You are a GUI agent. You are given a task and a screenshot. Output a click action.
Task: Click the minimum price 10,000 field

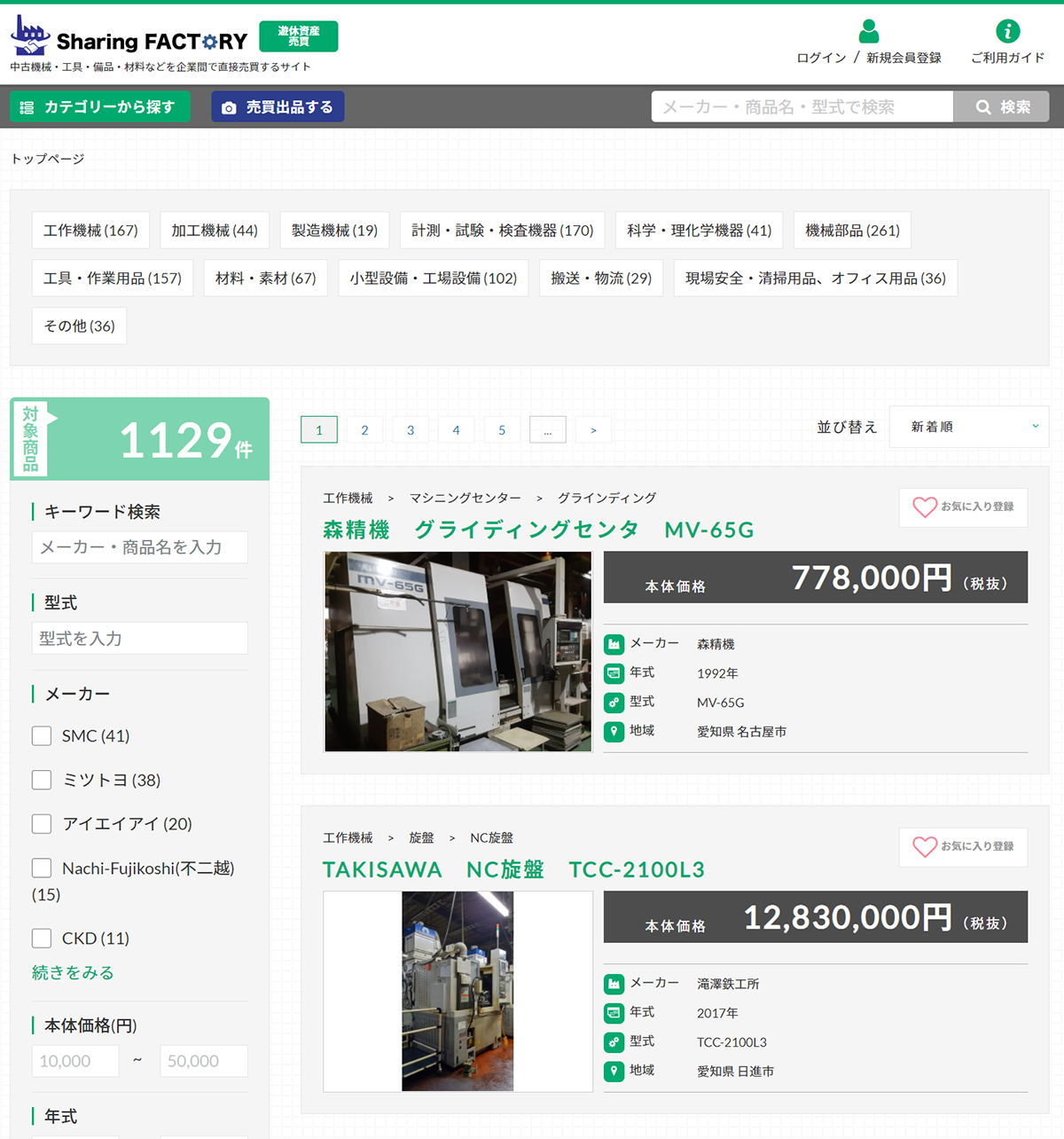coord(75,1061)
